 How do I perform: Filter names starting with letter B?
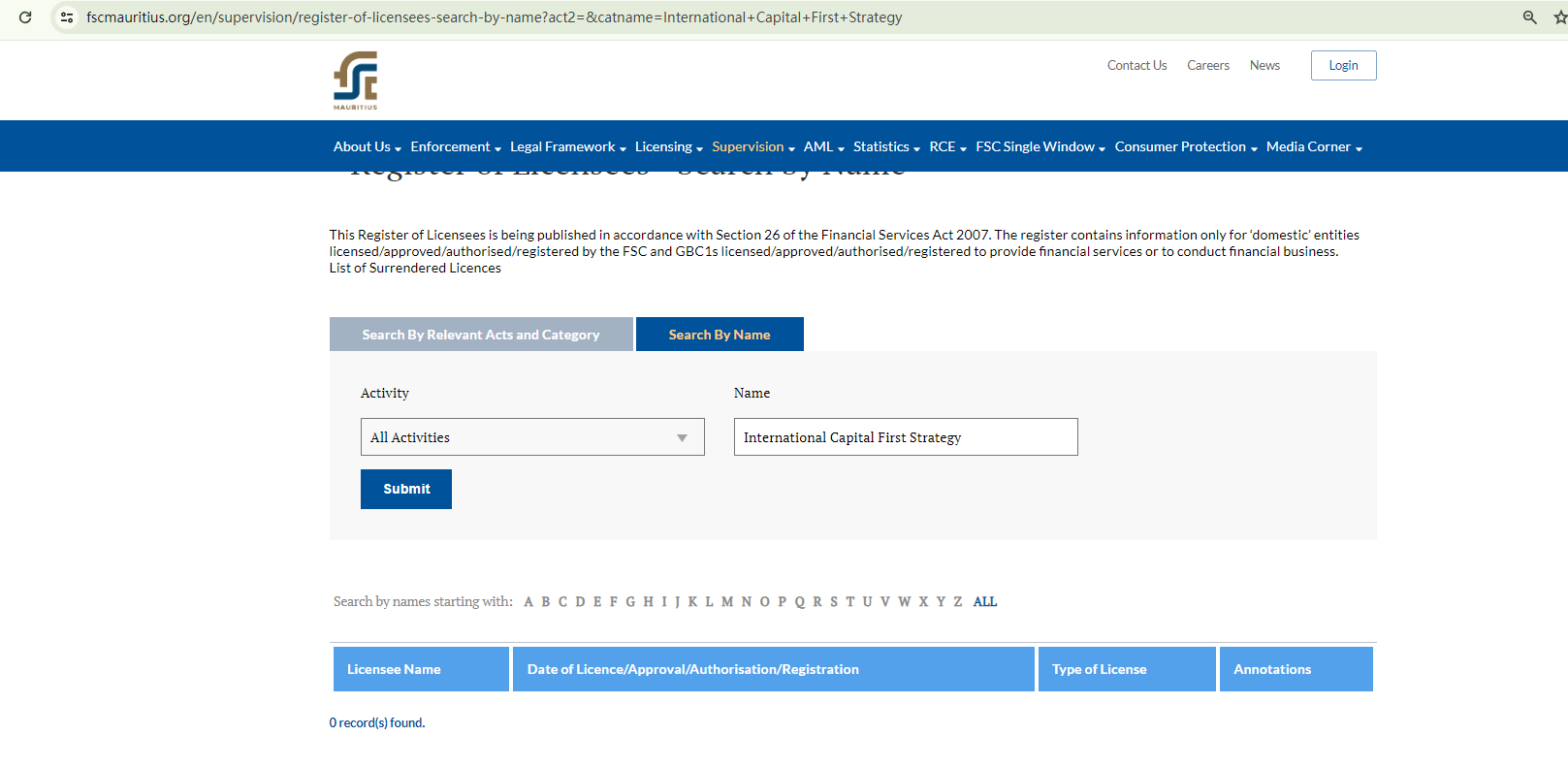[546, 601]
